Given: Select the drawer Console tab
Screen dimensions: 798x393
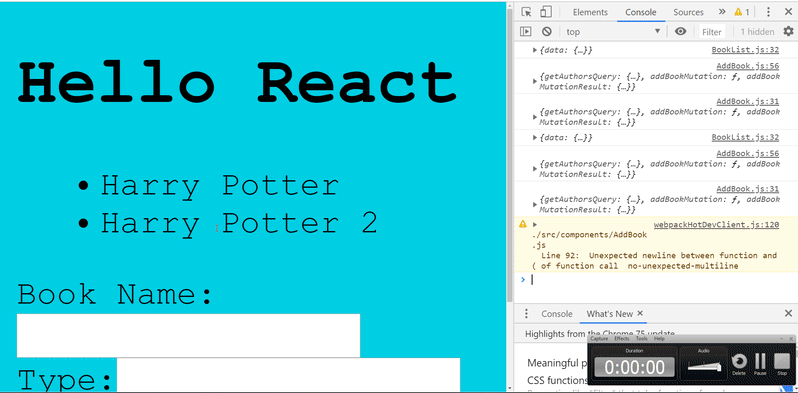Looking at the screenshot, I should click(x=557, y=314).
